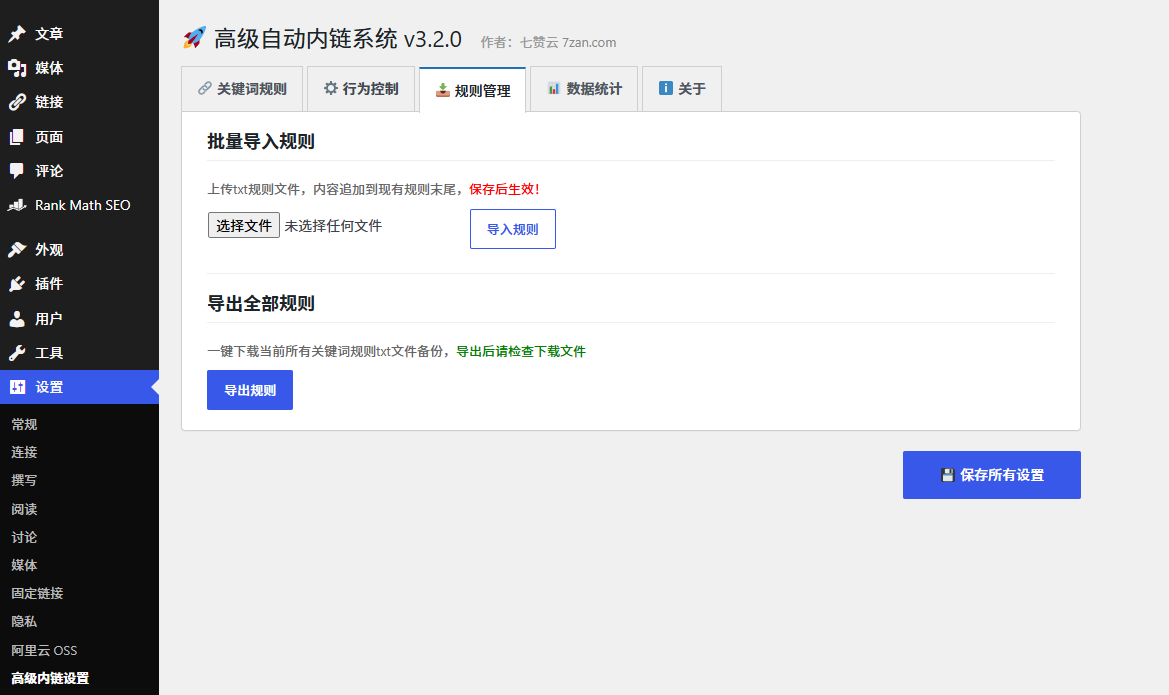Click the green 导出后请检查下载文件 text
Image resolution: width=1169 pixels, height=695 pixels.
click(521, 351)
